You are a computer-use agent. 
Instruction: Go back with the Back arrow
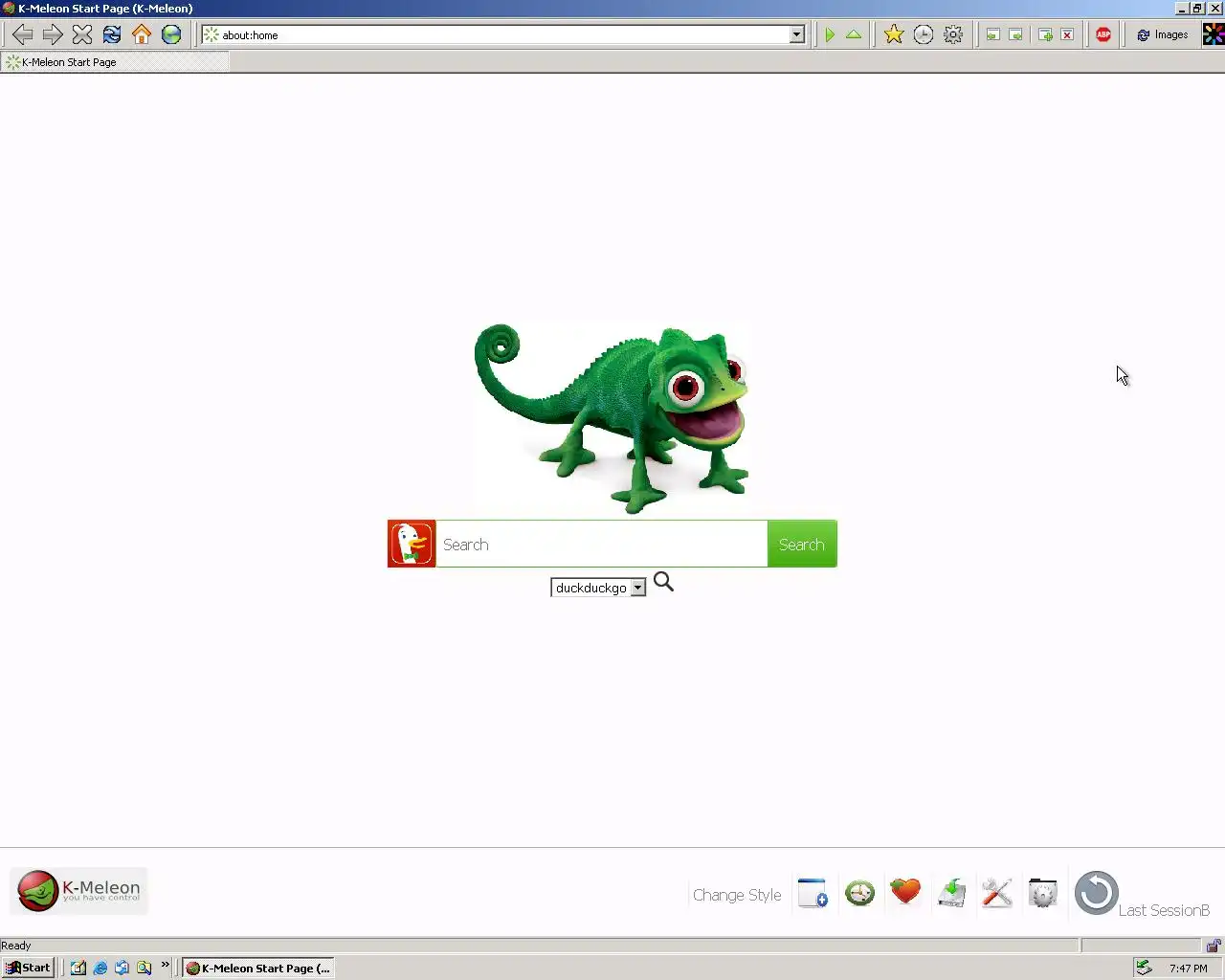pyautogui.click(x=22, y=34)
